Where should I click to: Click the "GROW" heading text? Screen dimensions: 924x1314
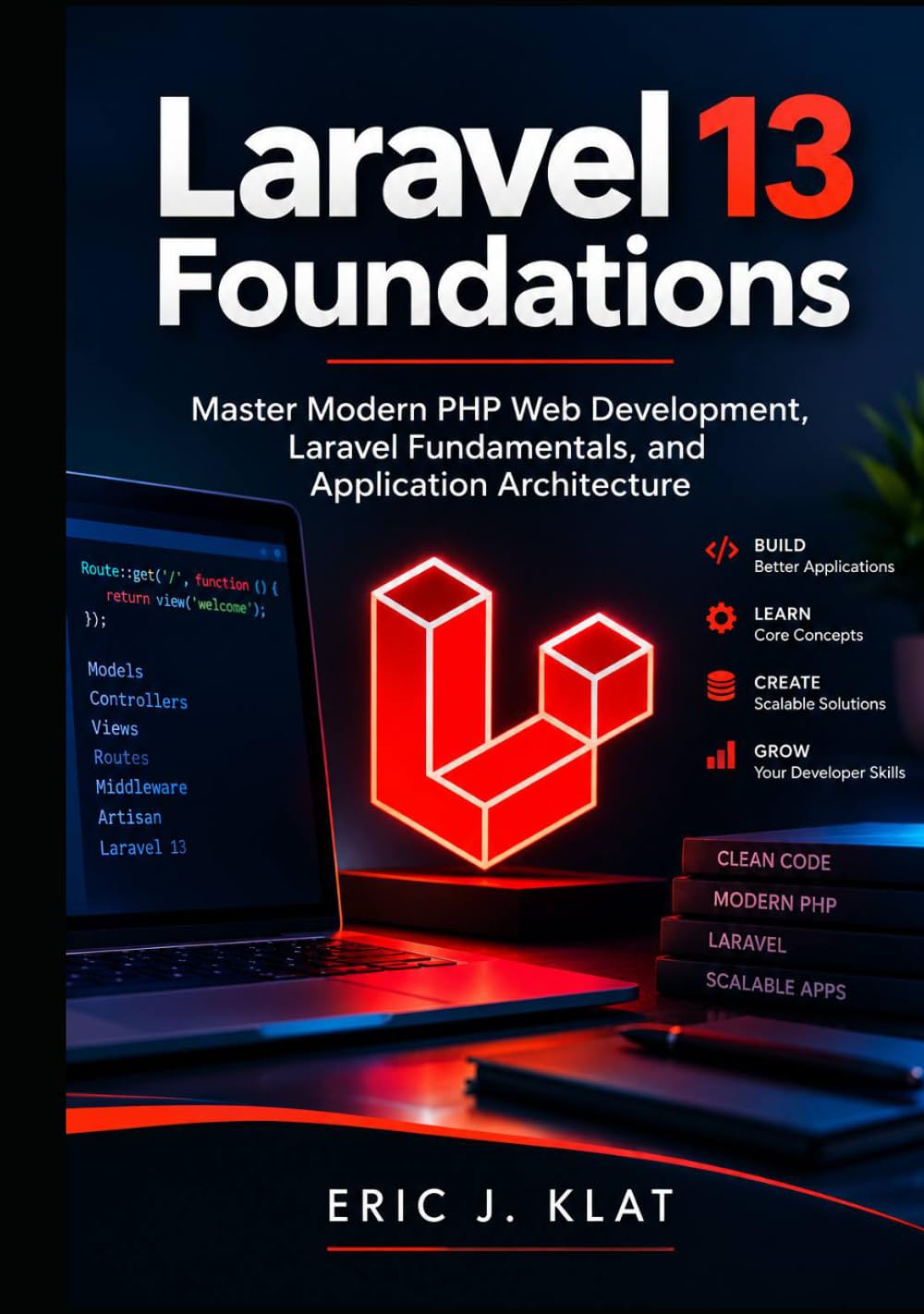pos(782,751)
